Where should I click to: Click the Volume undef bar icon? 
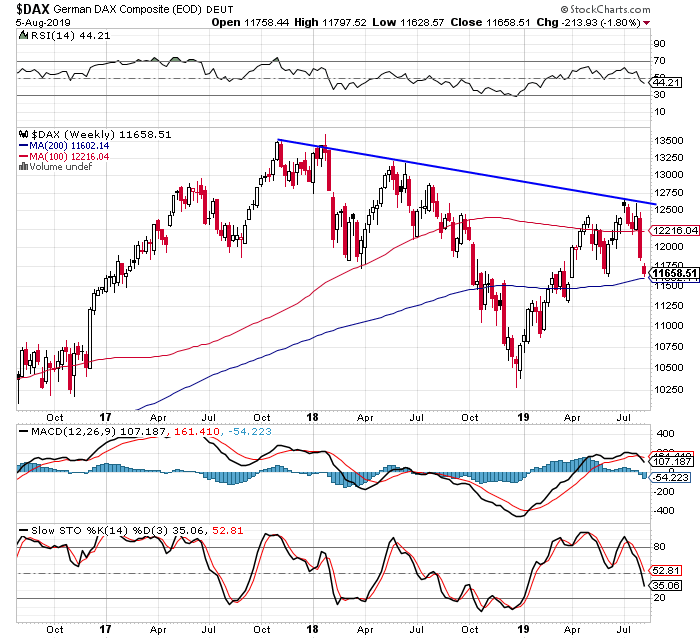click(23, 166)
